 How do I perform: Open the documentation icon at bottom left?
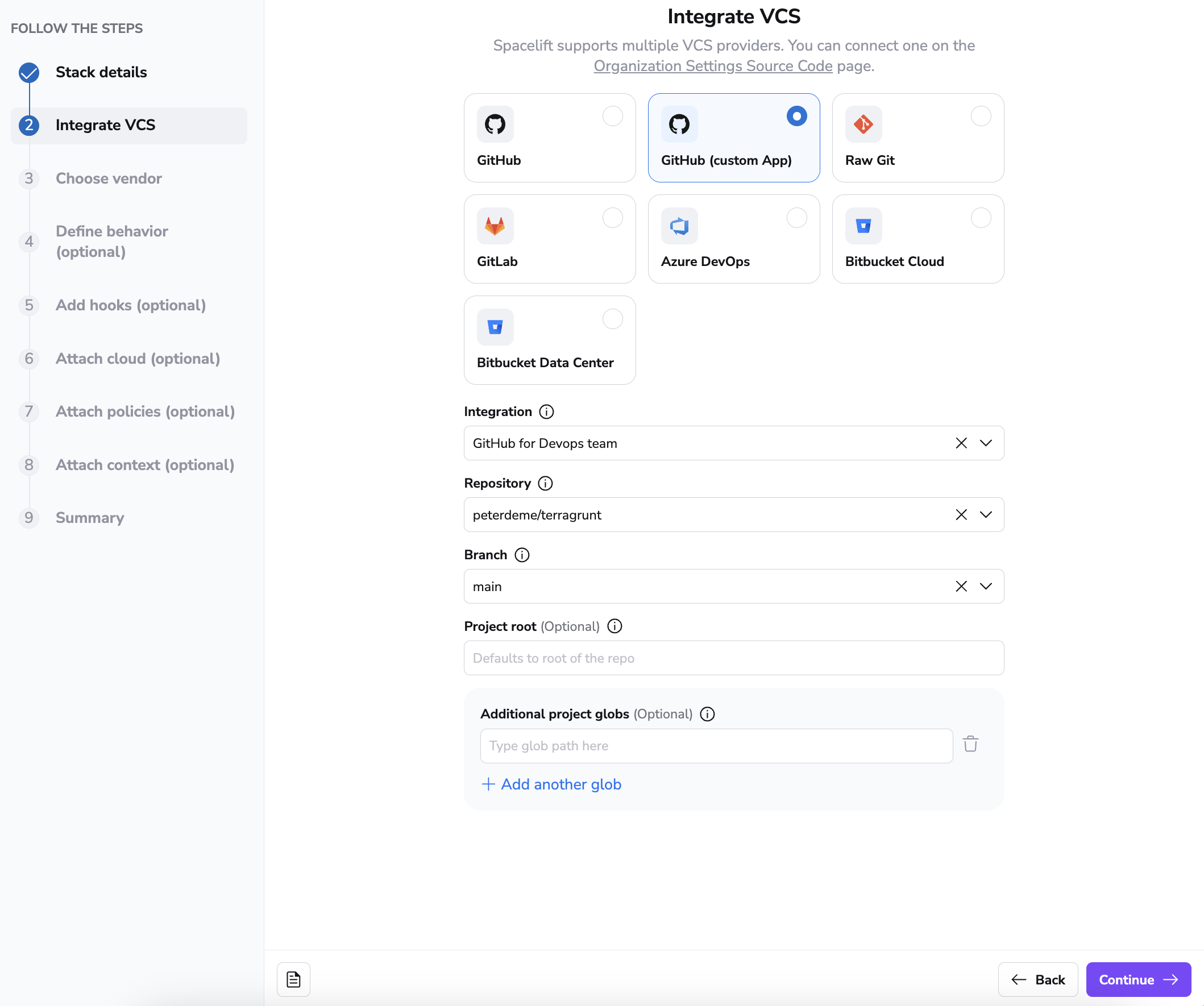pyautogui.click(x=293, y=979)
